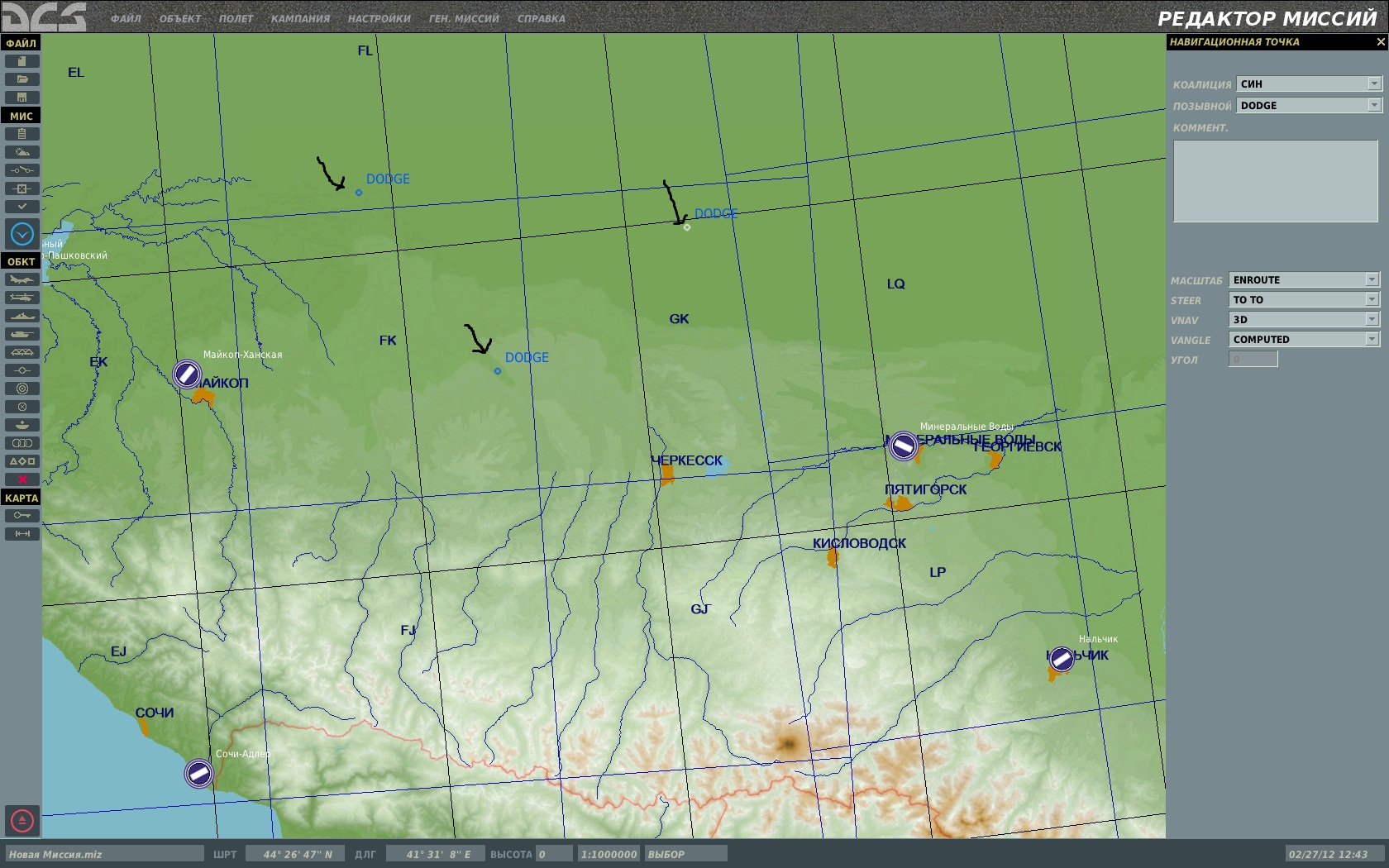
Task: Select the ship group tool
Action: tap(21, 316)
